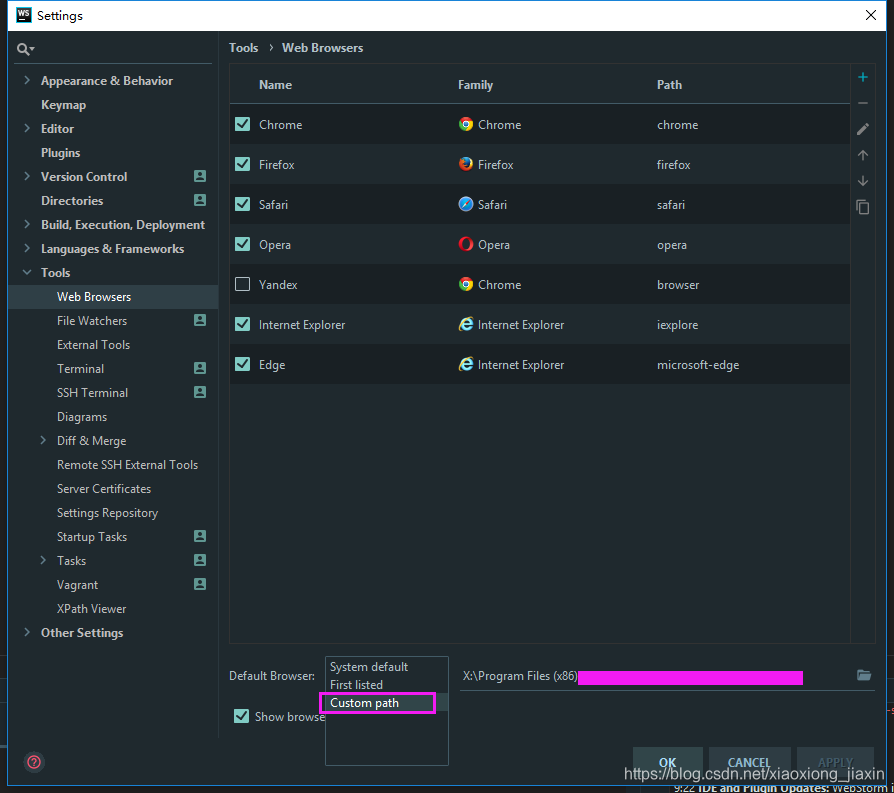Click the help question mark icon
This screenshot has height=793, width=894.
tap(34, 762)
